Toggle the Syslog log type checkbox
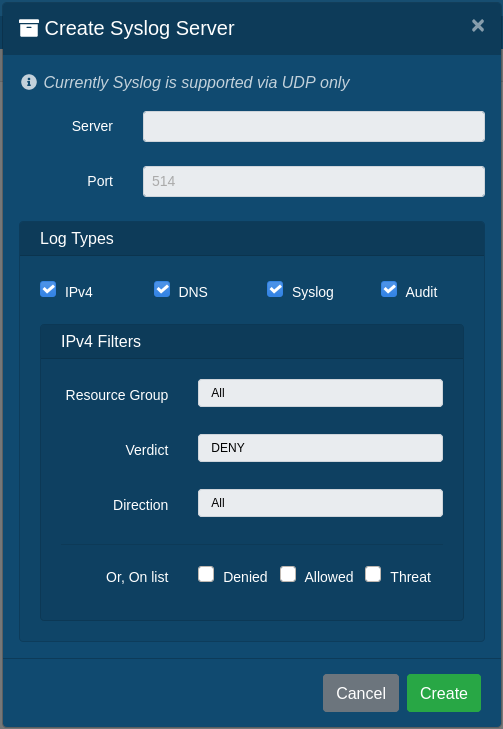The image size is (503, 729). [x=275, y=289]
